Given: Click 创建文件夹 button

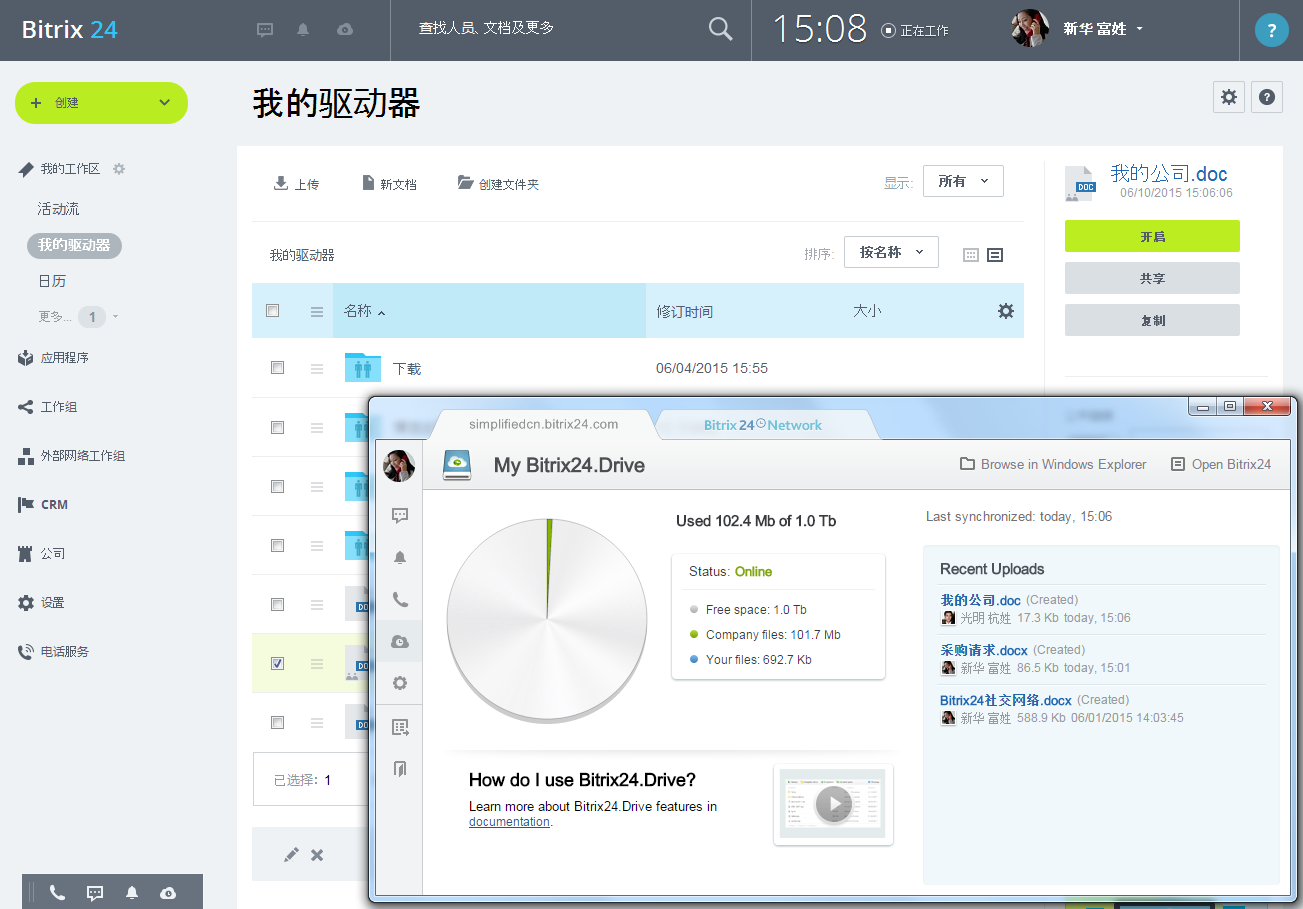Looking at the screenshot, I should click(x=498, y=184).
